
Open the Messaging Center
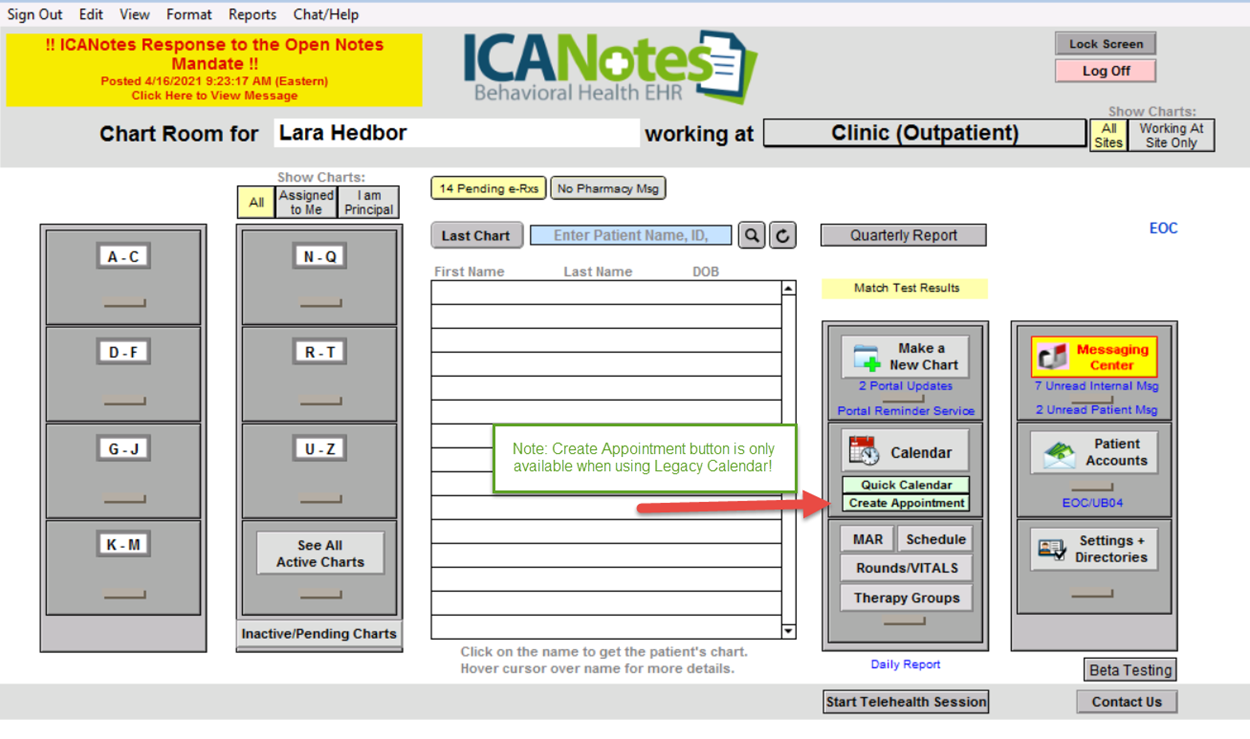pos(1094,357)
